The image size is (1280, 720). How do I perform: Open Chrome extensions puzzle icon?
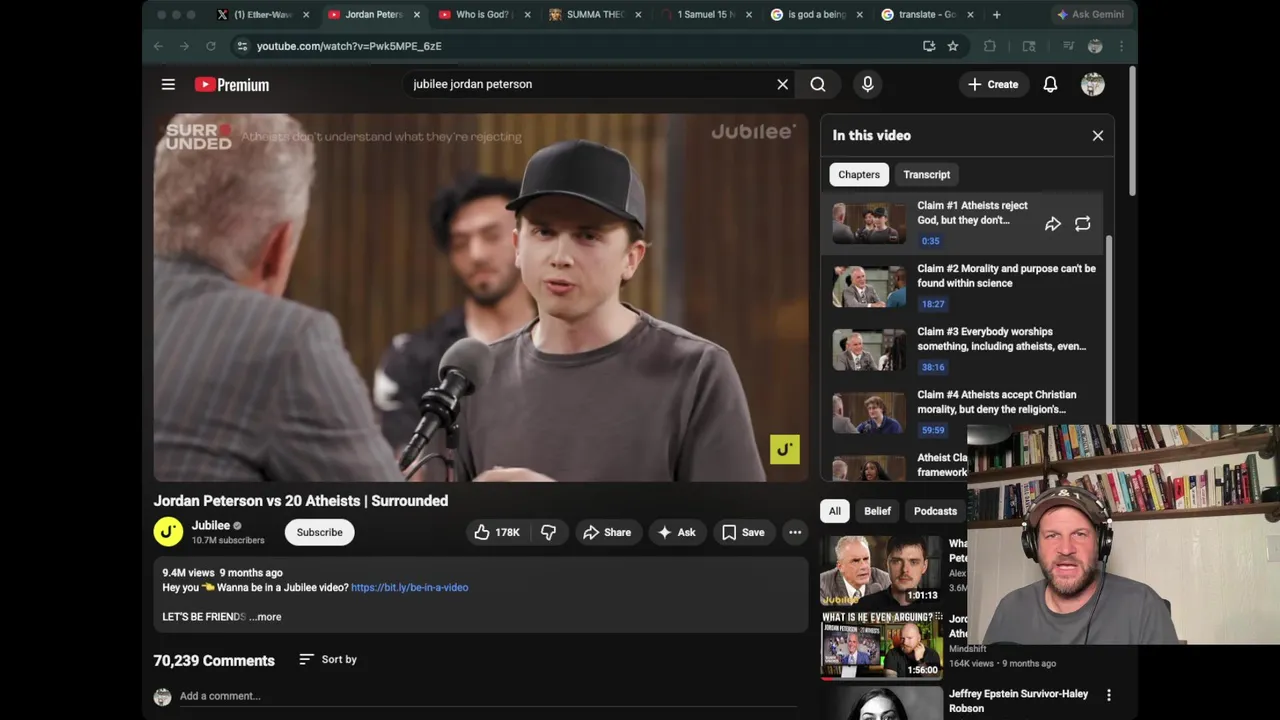click(x=990, y=46)
